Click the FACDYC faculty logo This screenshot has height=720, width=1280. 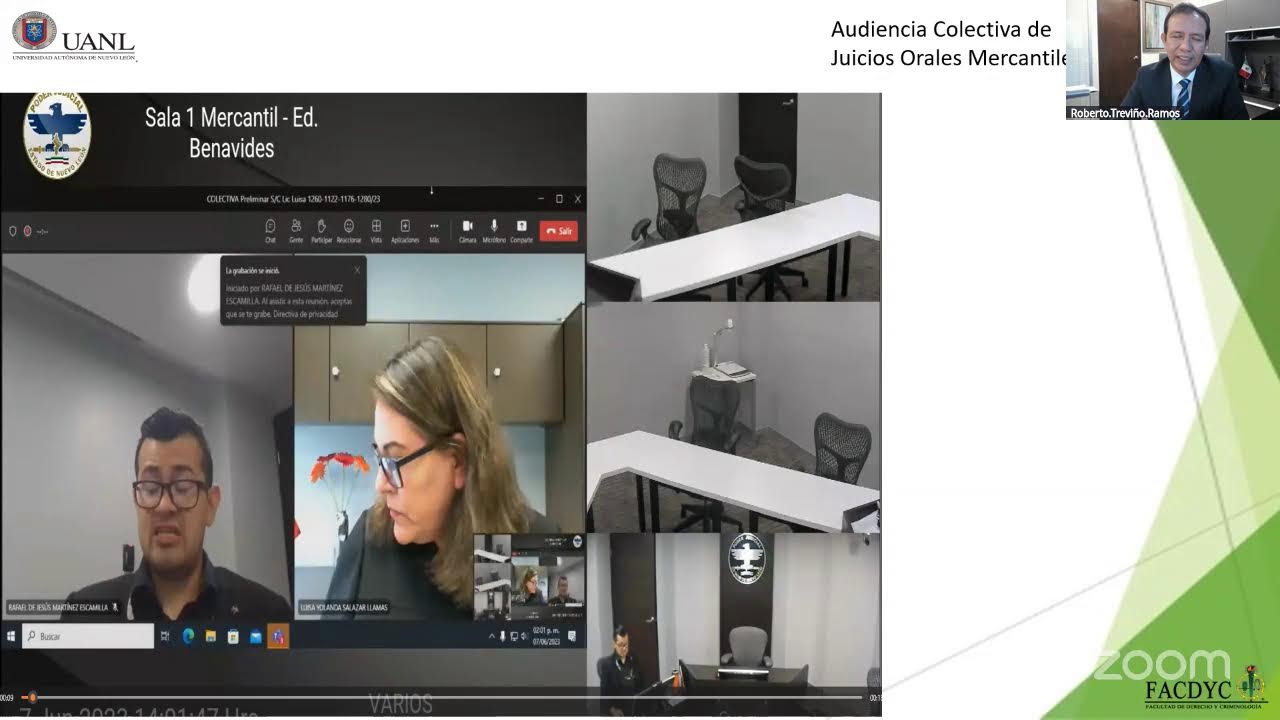pyautogui.click(x=1206, y=690)
